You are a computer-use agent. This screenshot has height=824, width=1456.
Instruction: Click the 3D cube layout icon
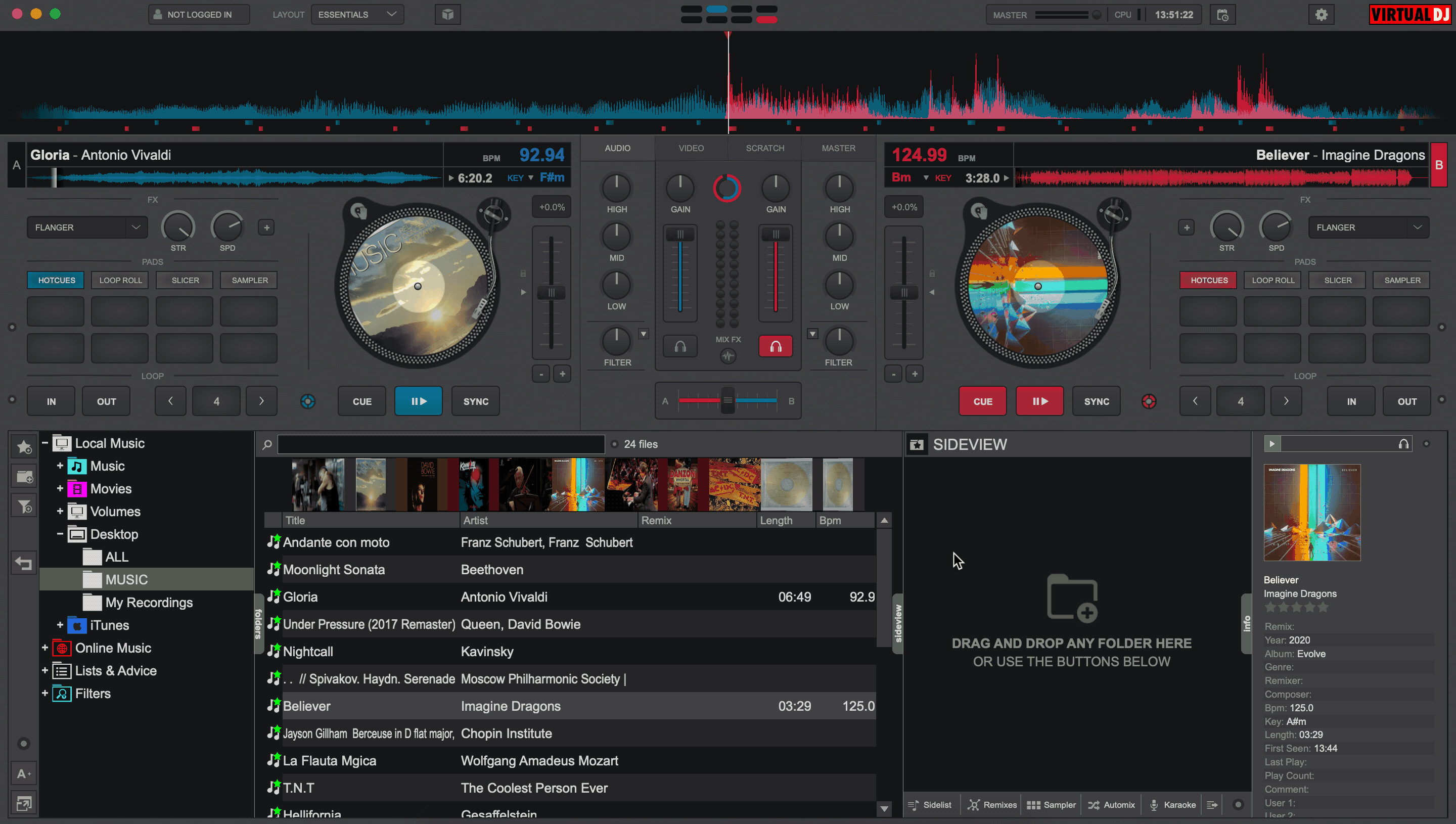click(x=447, y=15)
